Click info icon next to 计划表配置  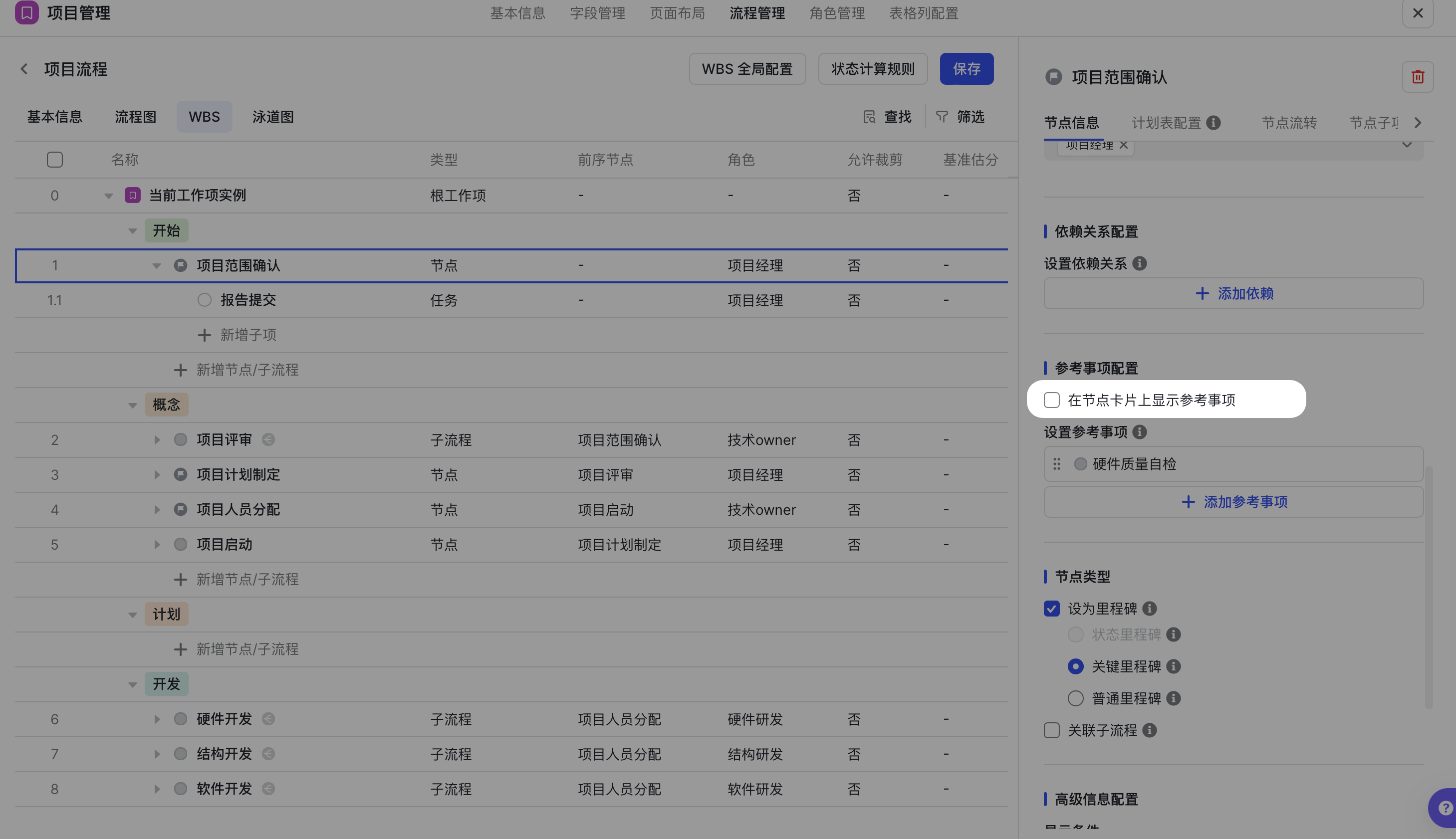click(1213, 123)
